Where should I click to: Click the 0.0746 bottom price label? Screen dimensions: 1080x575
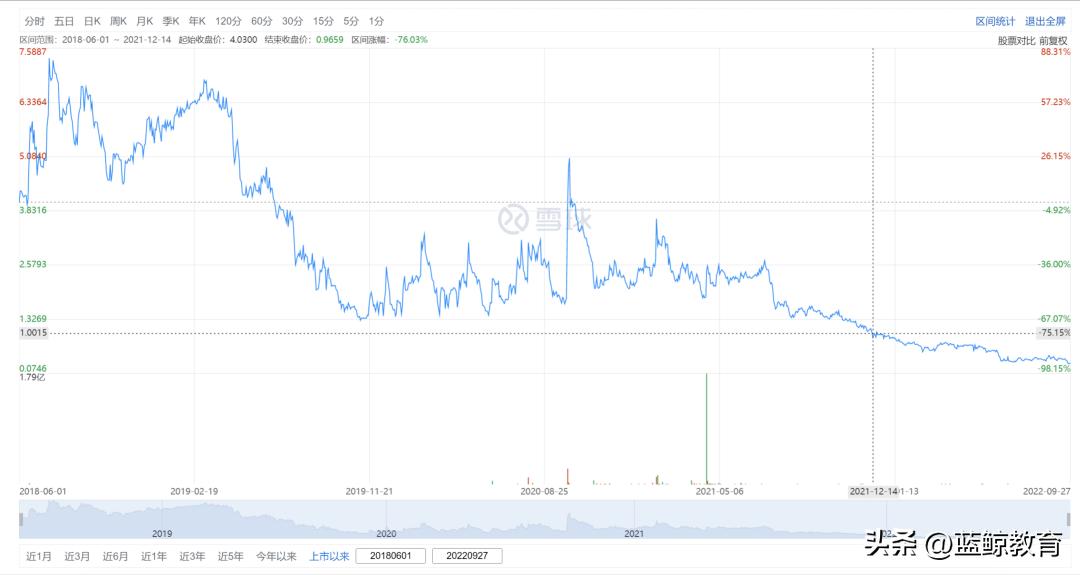33,368
